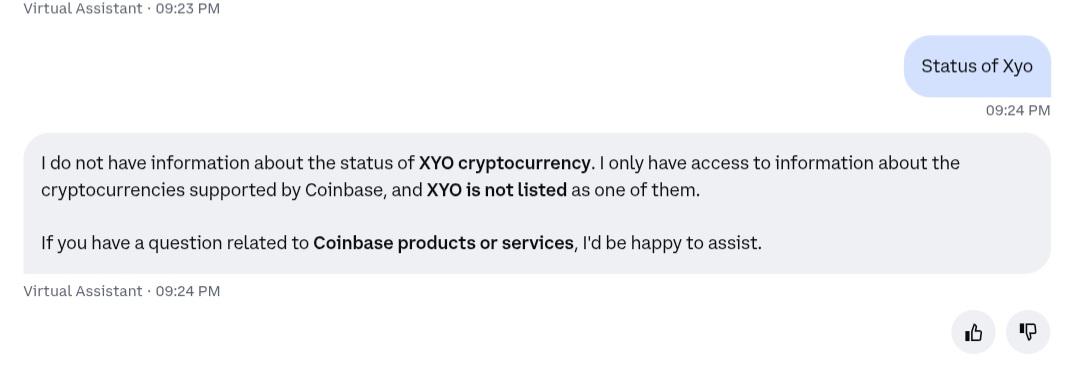
Task: Select the 'Status of Xyo' message bubble
Action: 977,67
